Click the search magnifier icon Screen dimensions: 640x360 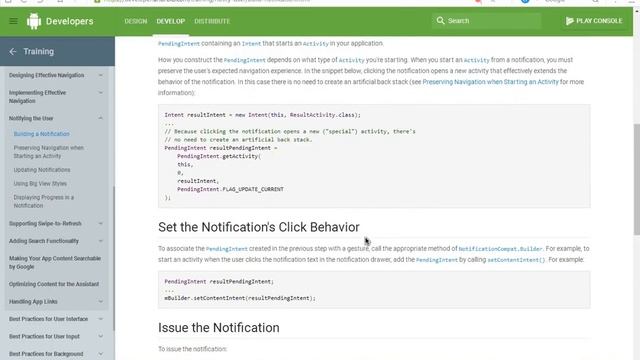coord(440,20)
